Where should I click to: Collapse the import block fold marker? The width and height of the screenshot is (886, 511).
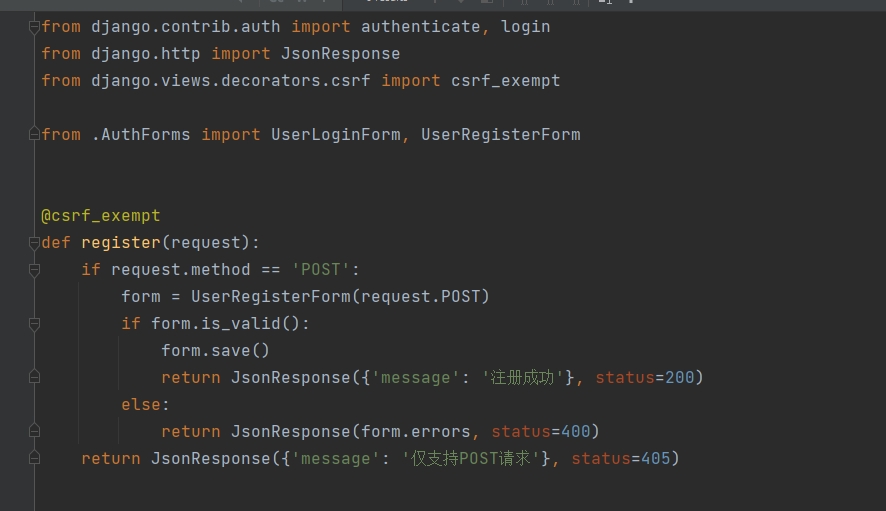click(35, 26)
